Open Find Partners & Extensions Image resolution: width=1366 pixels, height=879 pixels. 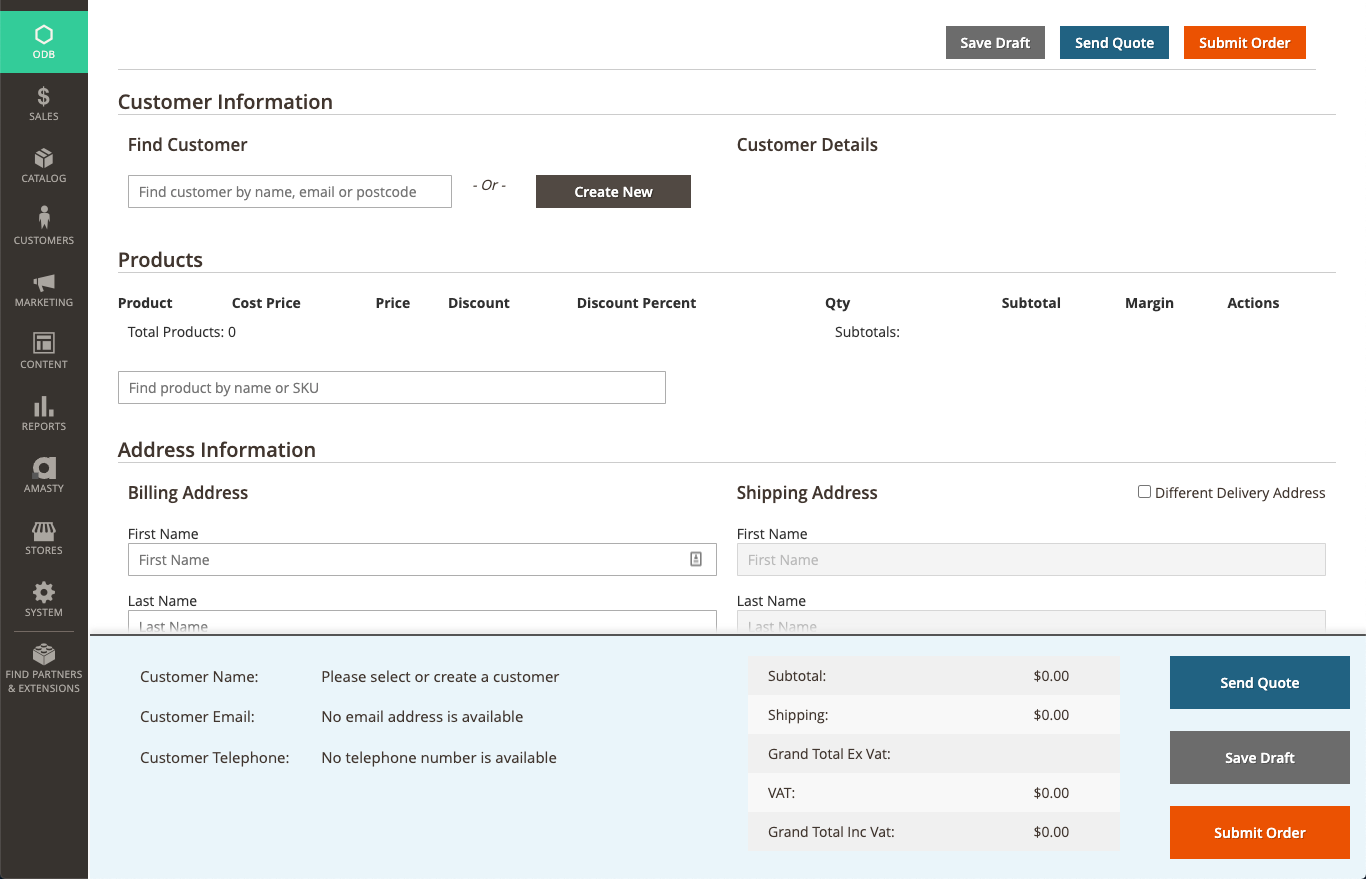pyautogui.click(x=44, y=668)
